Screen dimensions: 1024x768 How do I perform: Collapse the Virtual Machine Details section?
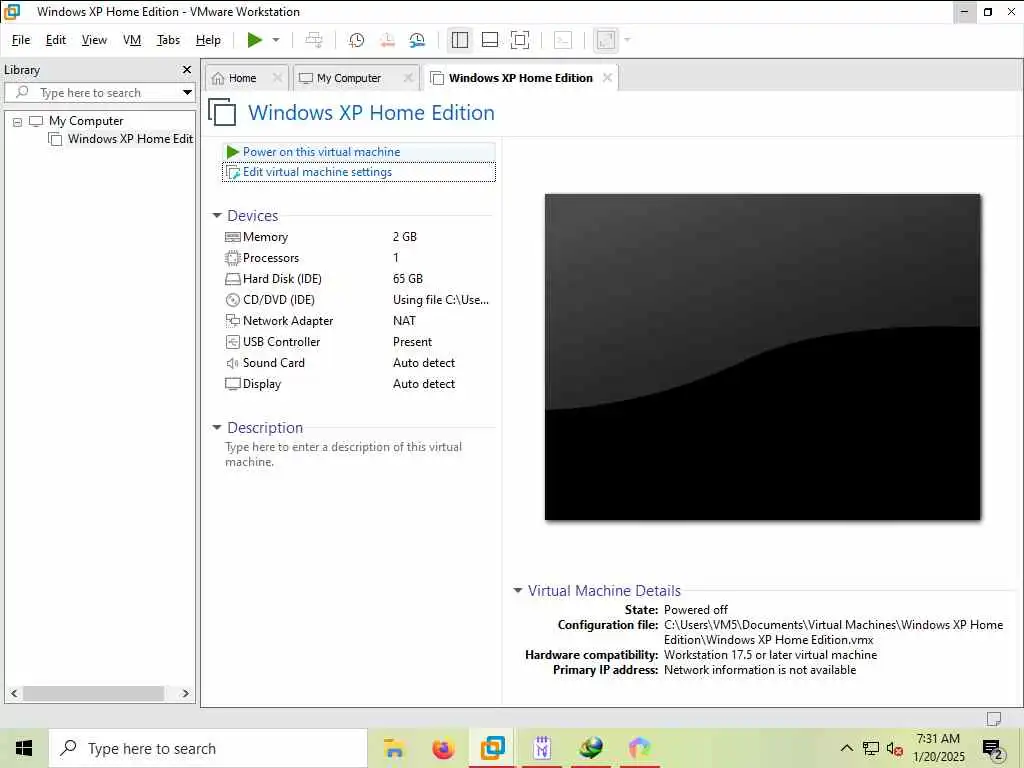pyautogui.click(x=517, y=590)
